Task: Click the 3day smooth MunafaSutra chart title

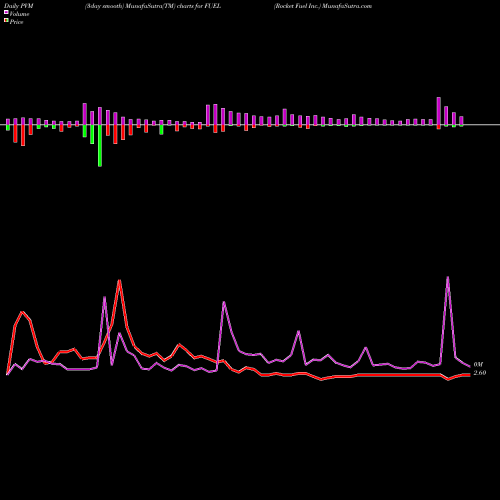Action: 153,6
